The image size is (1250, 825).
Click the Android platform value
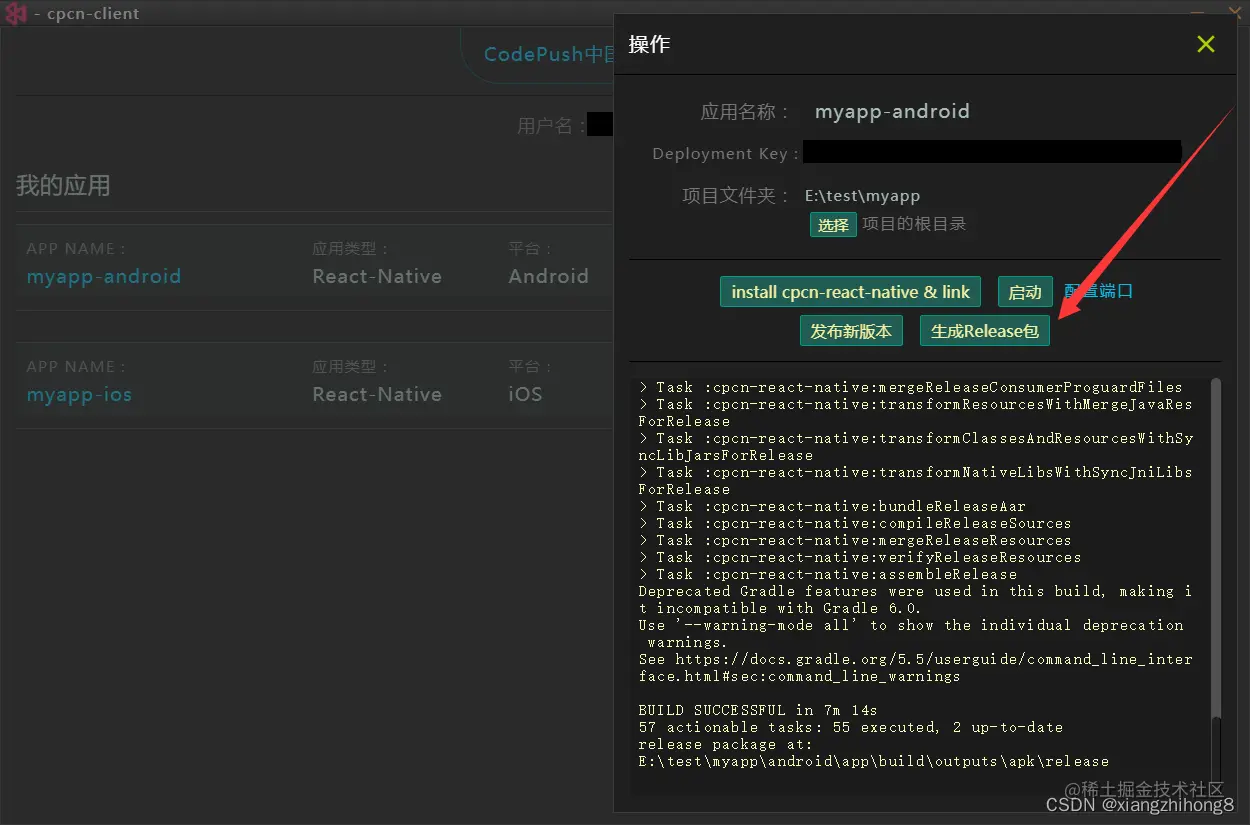548,276
